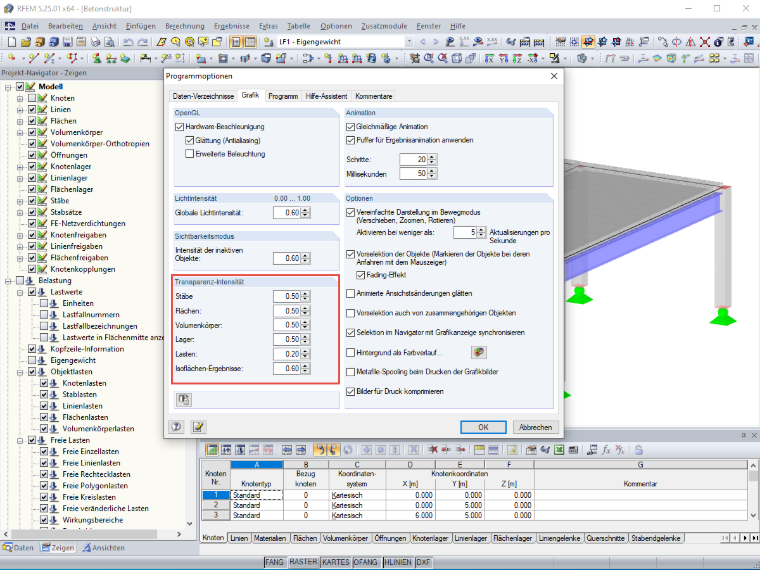Open the Zusatzmodule menu

point(384,26)
